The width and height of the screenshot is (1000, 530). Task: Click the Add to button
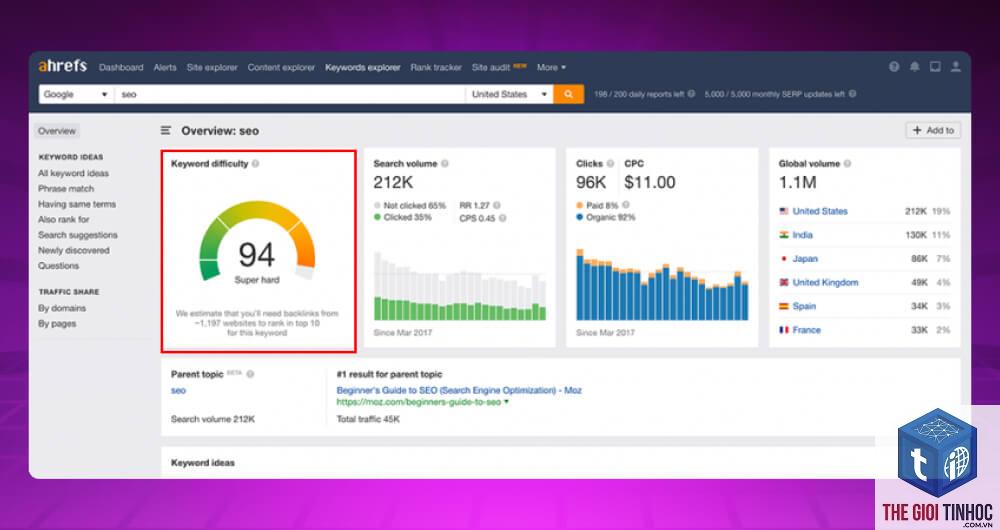coord(933,130)
